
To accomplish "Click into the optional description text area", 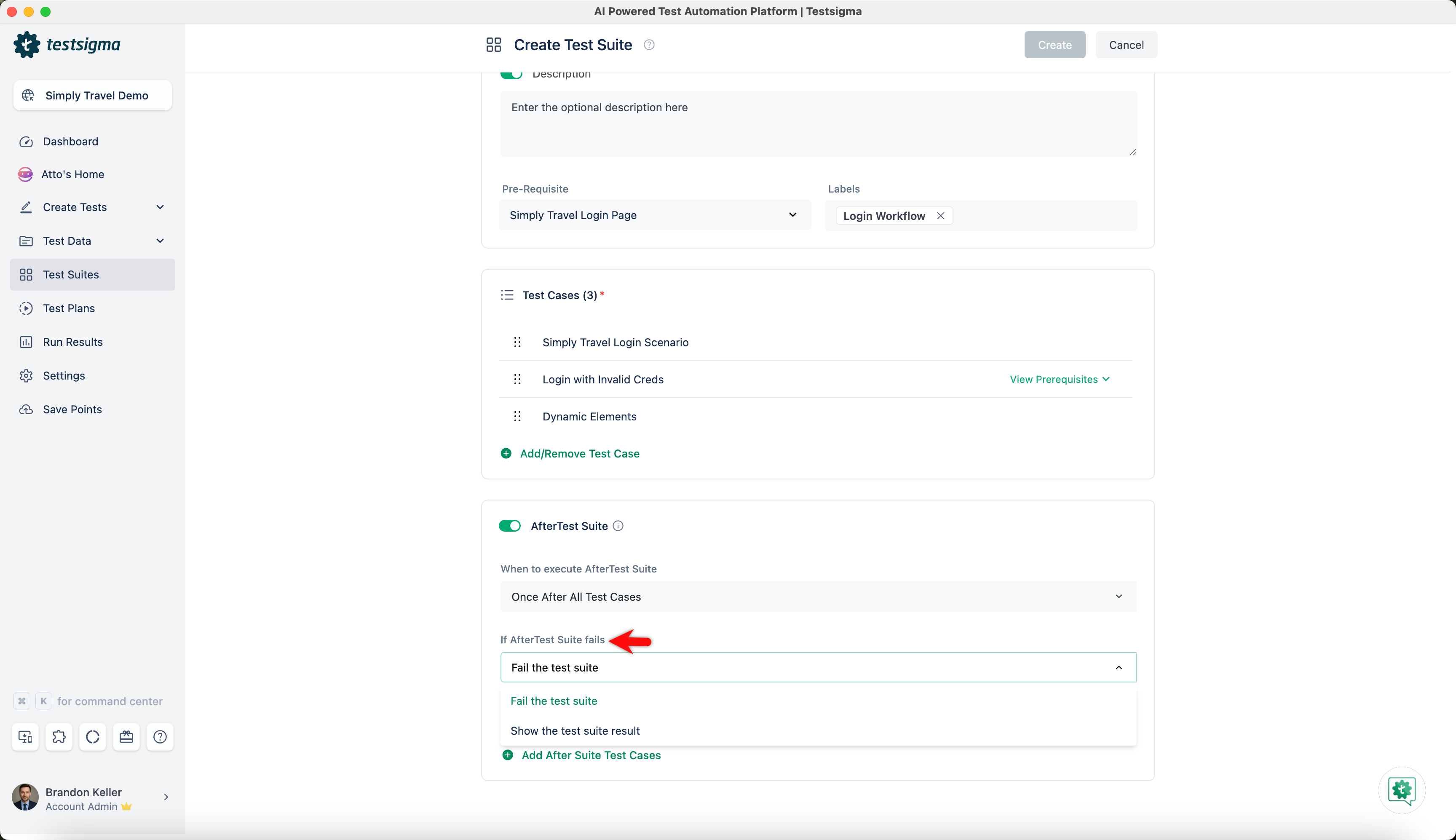I will click(x=817, y=123).
